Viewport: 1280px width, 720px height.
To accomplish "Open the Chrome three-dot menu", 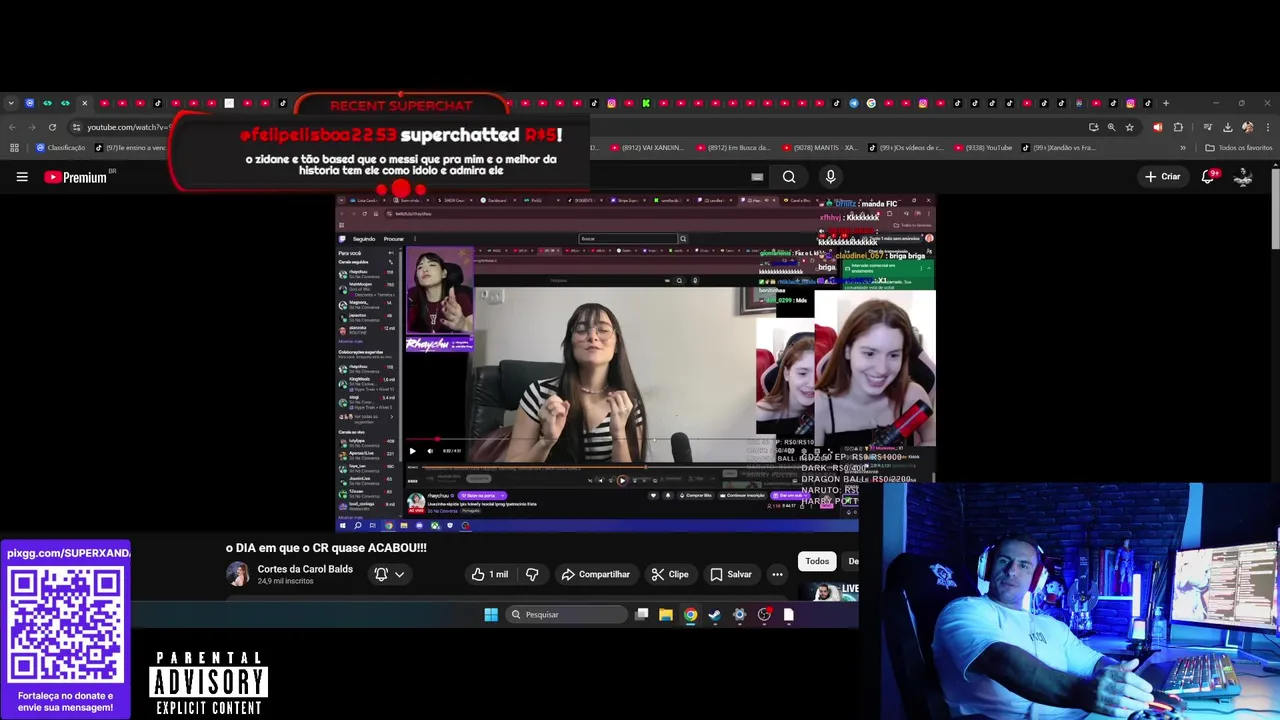I will tap(1268, 127).
